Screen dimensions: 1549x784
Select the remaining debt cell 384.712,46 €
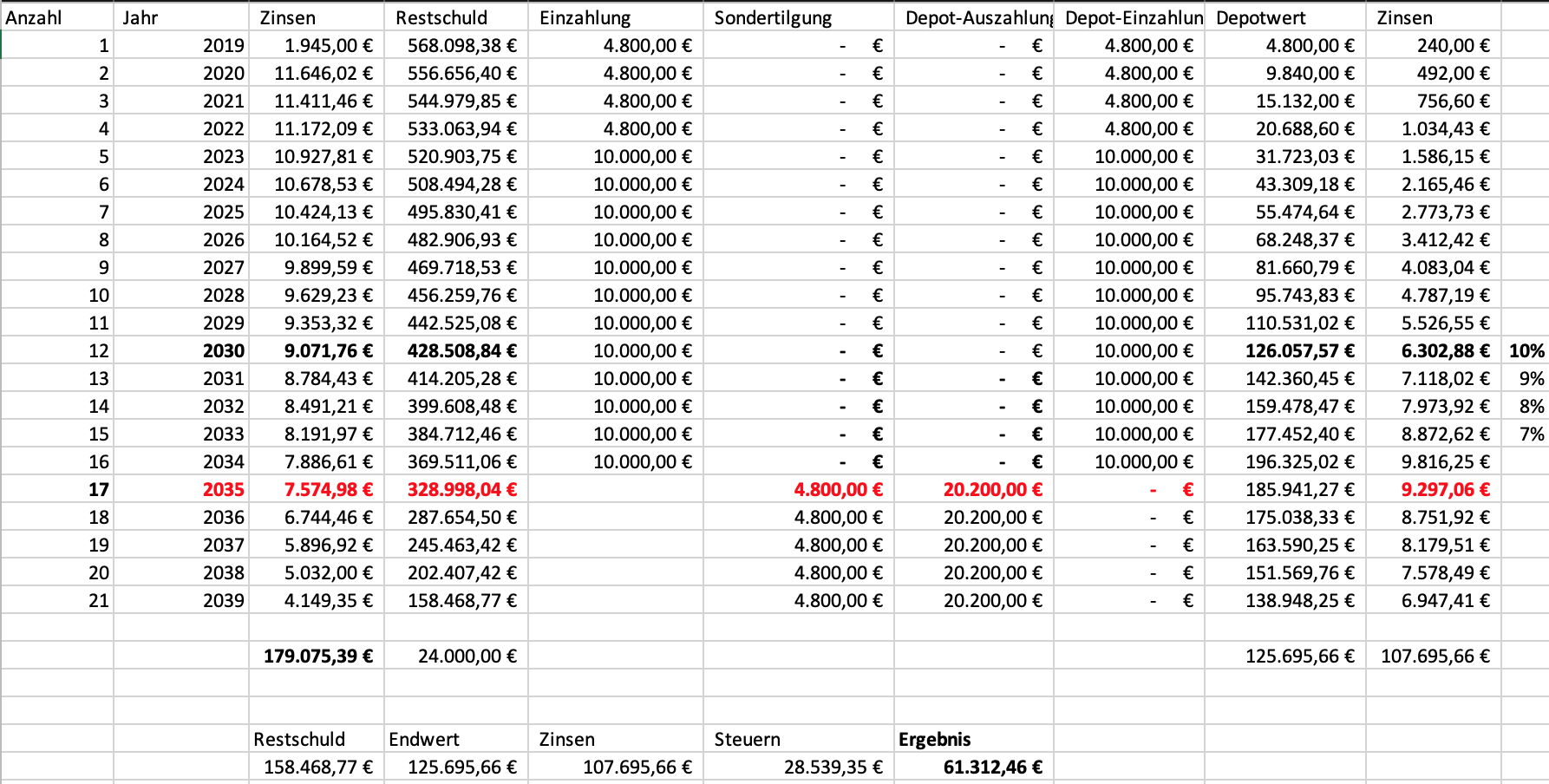coord(456,434)
